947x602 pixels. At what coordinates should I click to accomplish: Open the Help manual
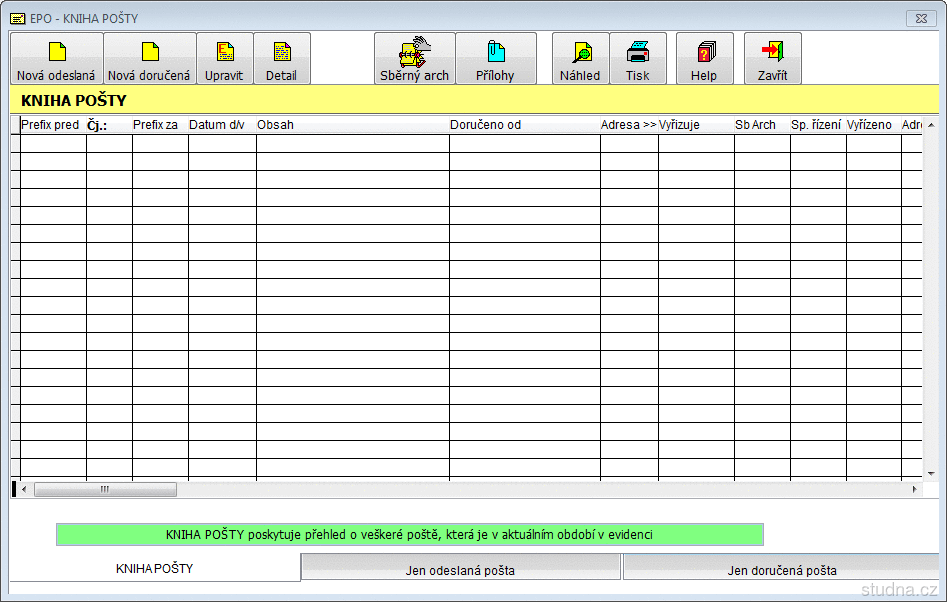click(704, 59)
